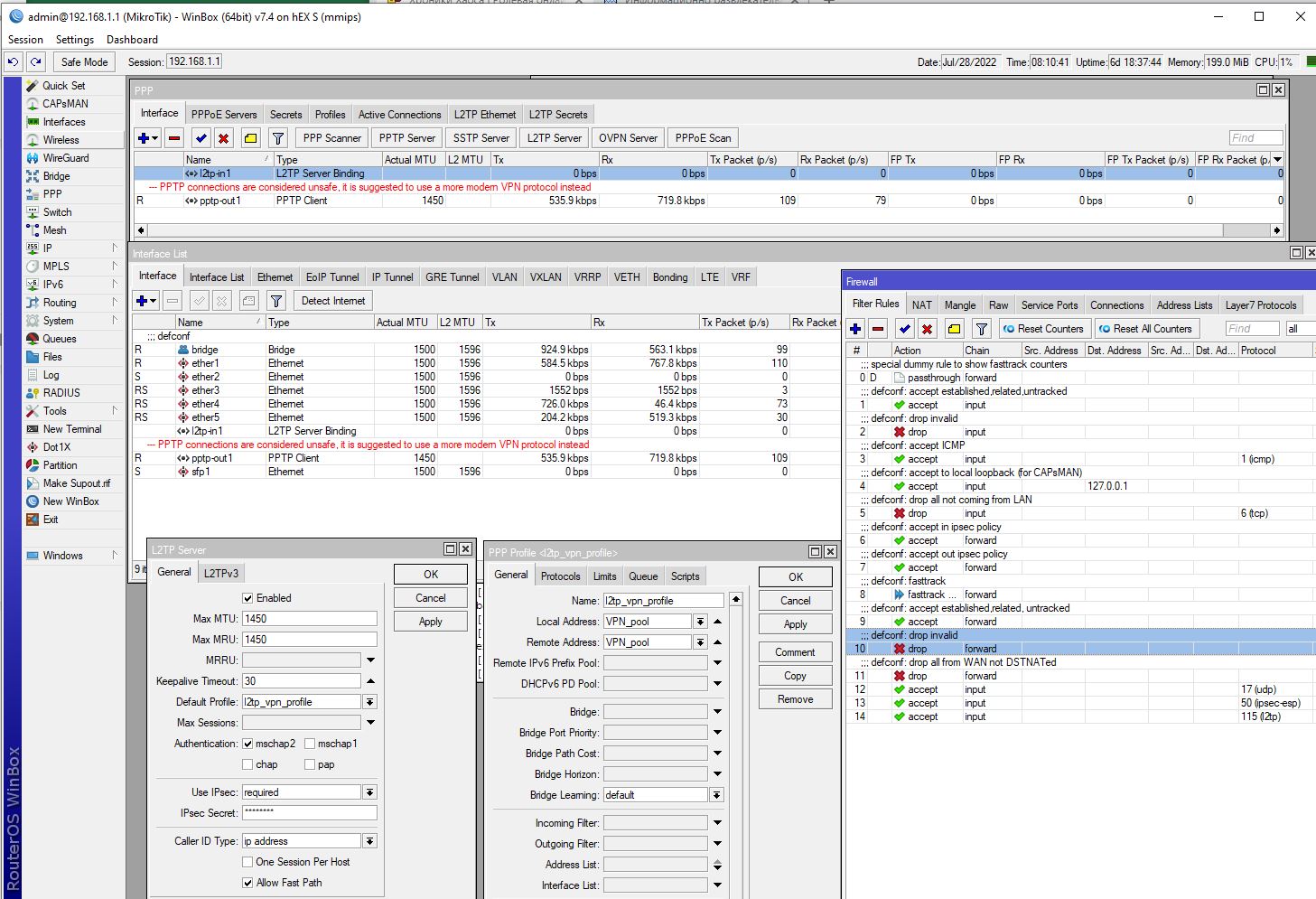Screen dimensions: 1316x899
Task: Switch to Active Connections tab
Action: (399, 115)
